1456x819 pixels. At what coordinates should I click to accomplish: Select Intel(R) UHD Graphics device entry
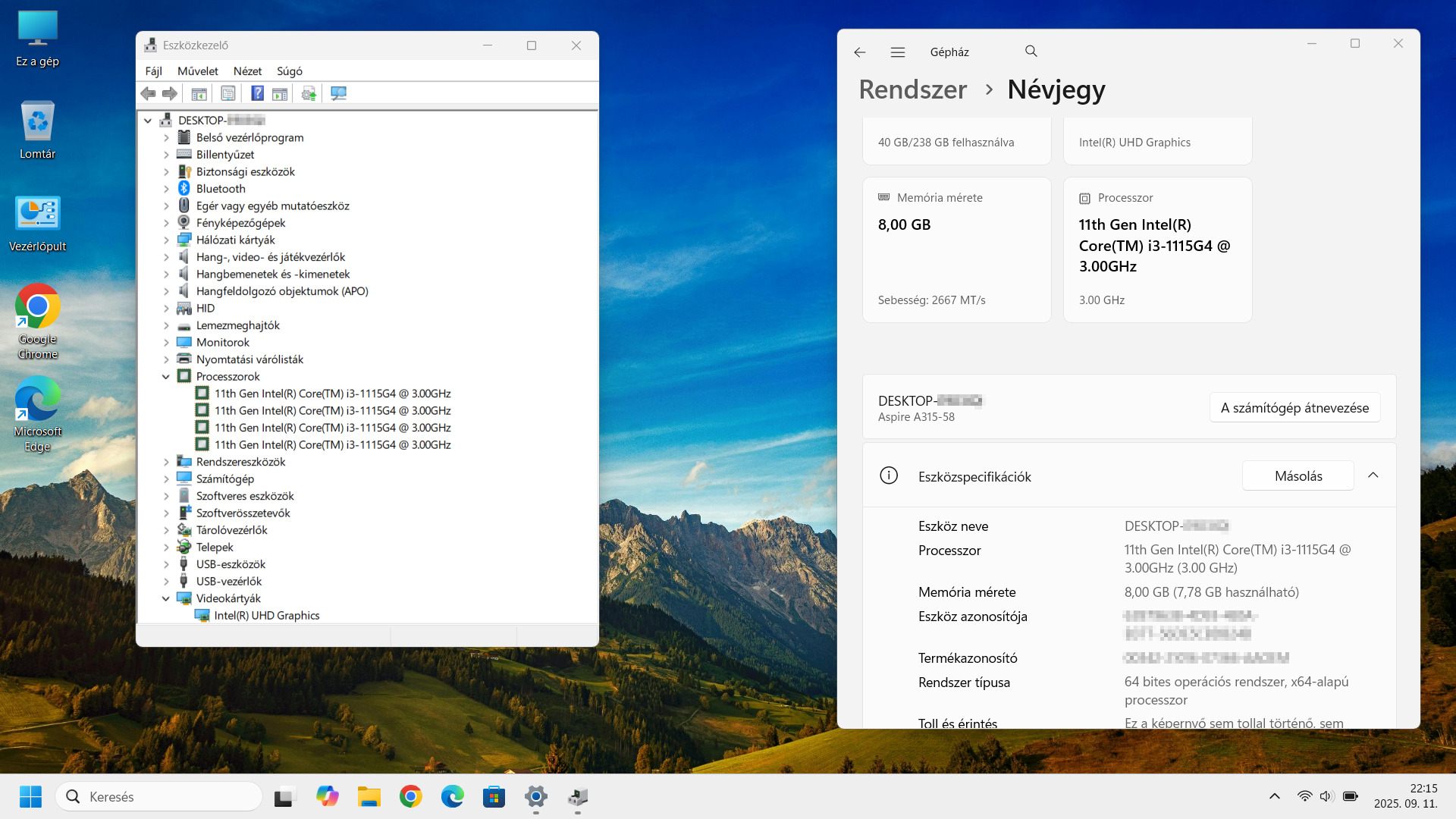[x=266, y=616]
